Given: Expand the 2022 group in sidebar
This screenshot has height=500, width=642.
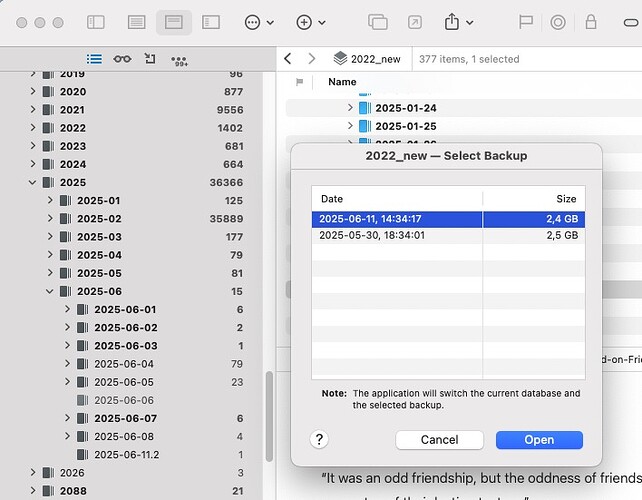Looking at the screenshot, I should pos(33,127).
